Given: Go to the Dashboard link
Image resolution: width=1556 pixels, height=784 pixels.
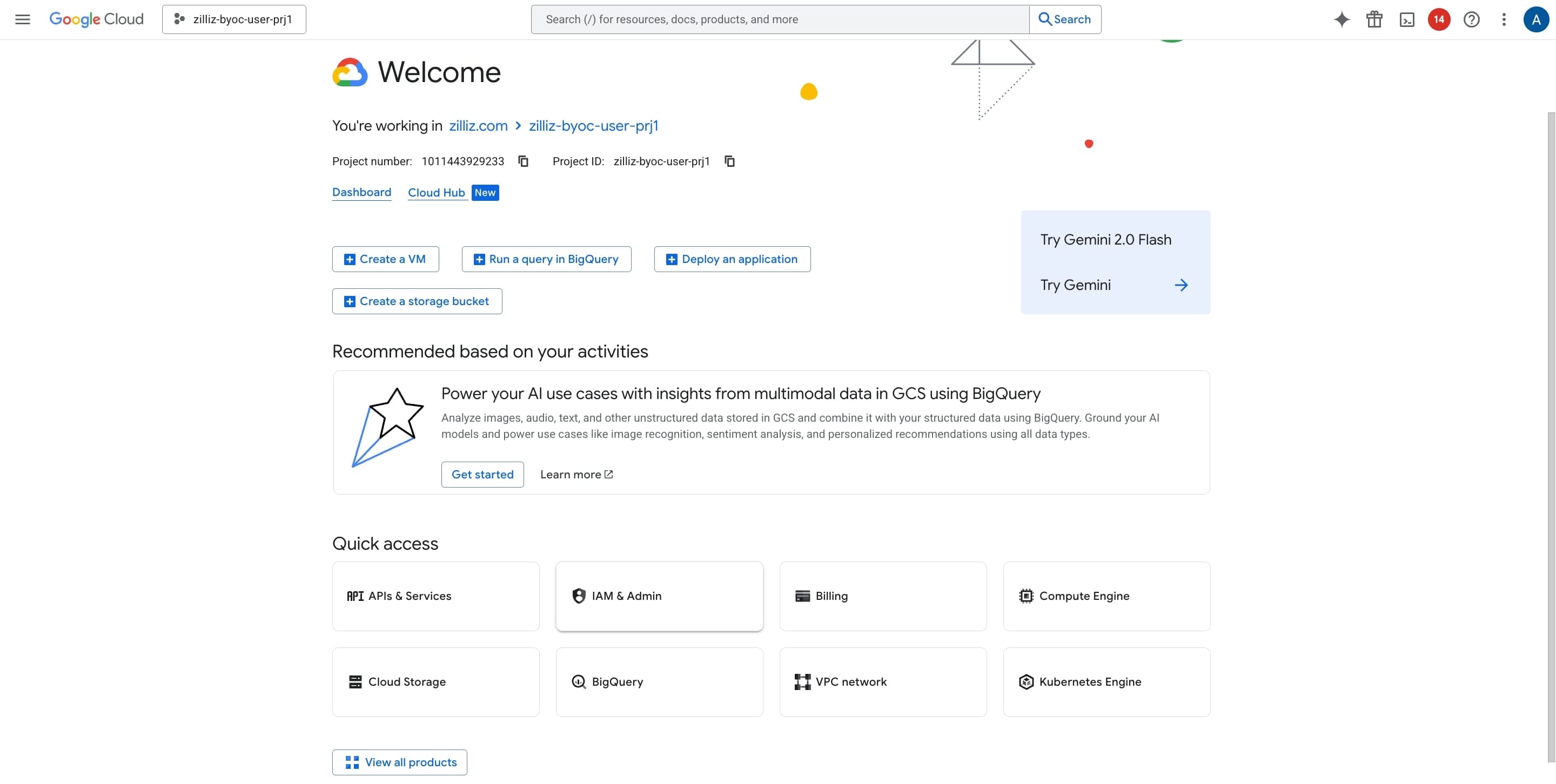Looking at the screenshot, I should coord(362,192).
